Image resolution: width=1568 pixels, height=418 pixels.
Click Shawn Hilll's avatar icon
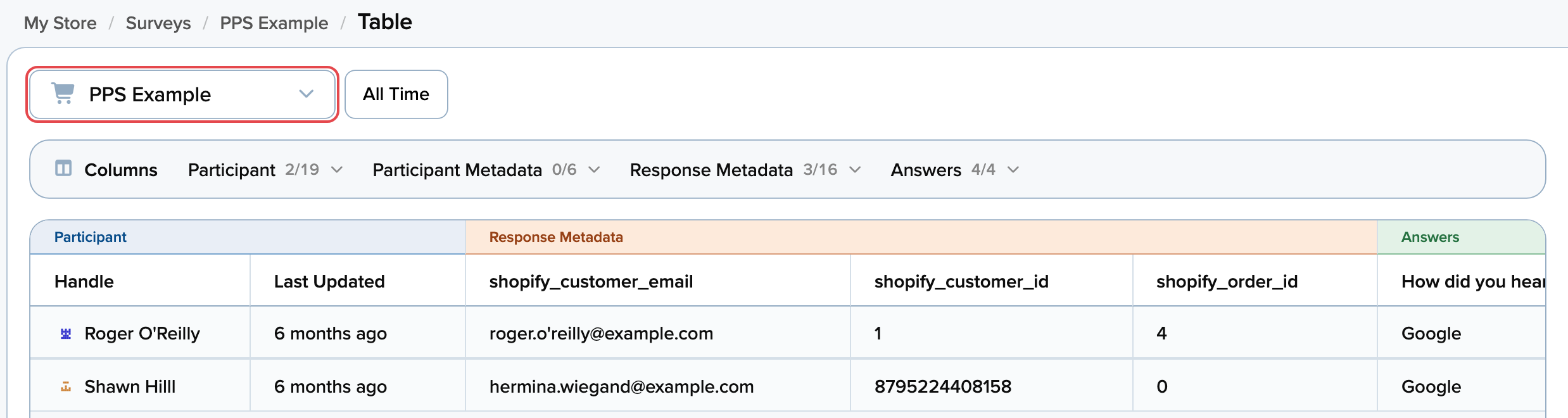pos(66,386)
